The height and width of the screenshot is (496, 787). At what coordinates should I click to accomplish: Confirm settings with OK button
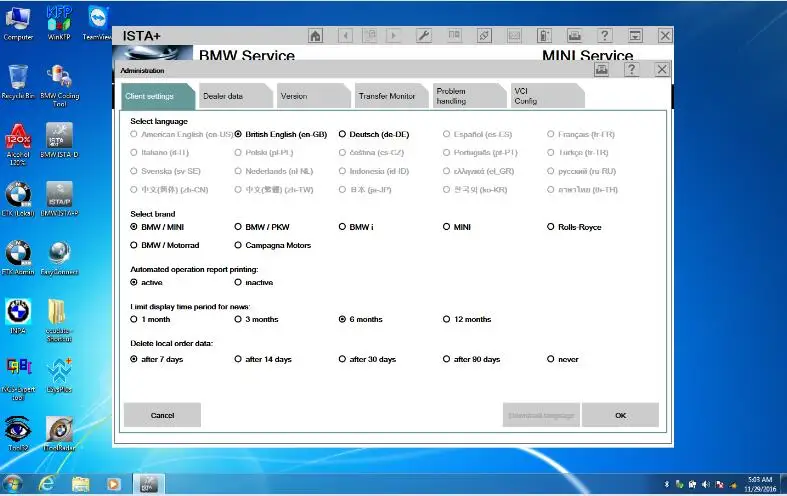click(x=620, y=415)
